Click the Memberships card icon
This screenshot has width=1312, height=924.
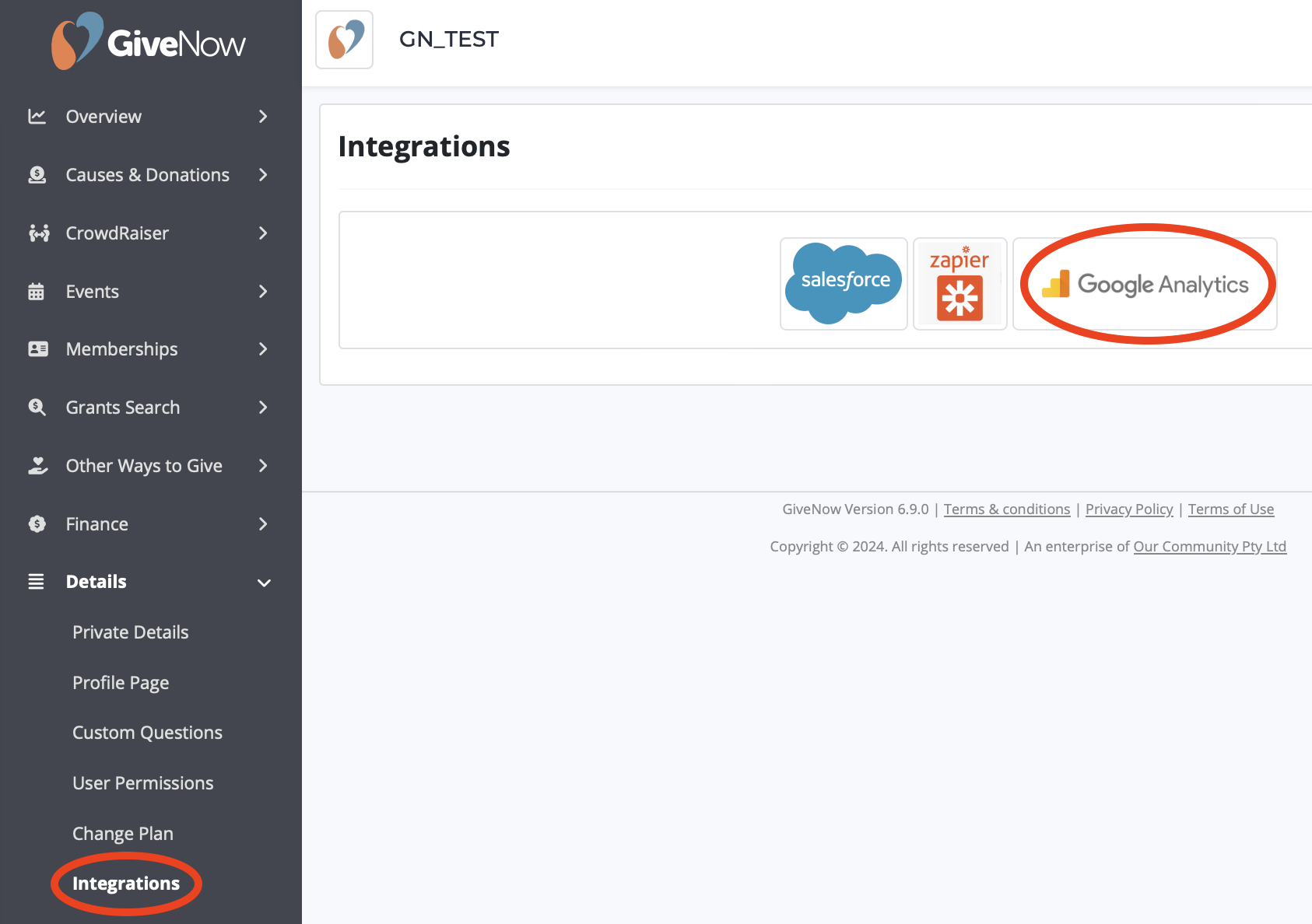(37, 348)
